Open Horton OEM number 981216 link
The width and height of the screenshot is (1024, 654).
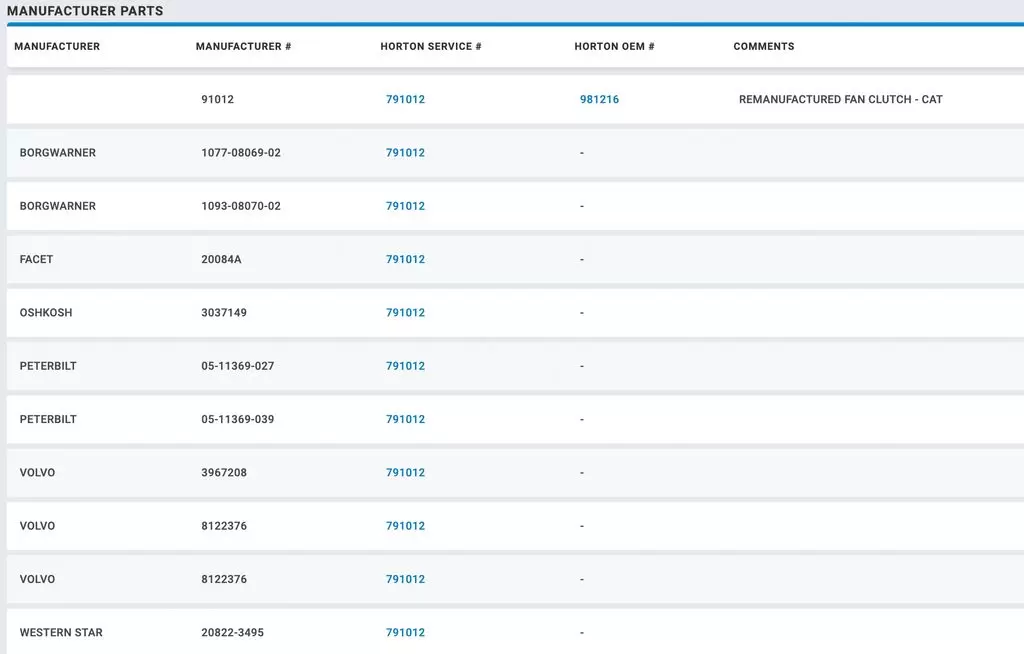[599, 99]
